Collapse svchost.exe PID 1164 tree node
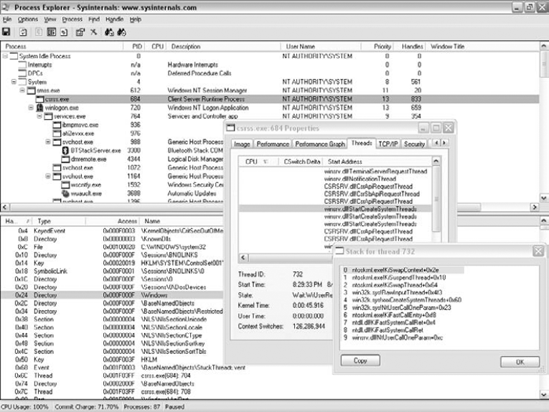Viewport: 549px width, 412px height. (x=48, y=176)
